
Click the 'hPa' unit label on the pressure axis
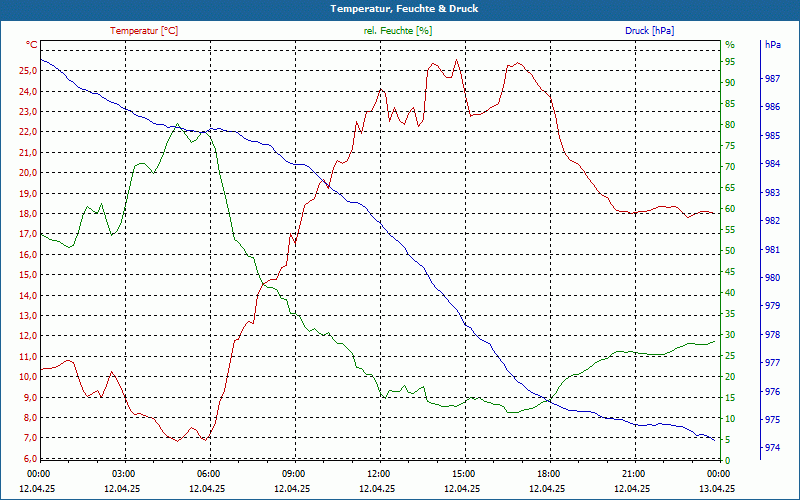(772, 45)
